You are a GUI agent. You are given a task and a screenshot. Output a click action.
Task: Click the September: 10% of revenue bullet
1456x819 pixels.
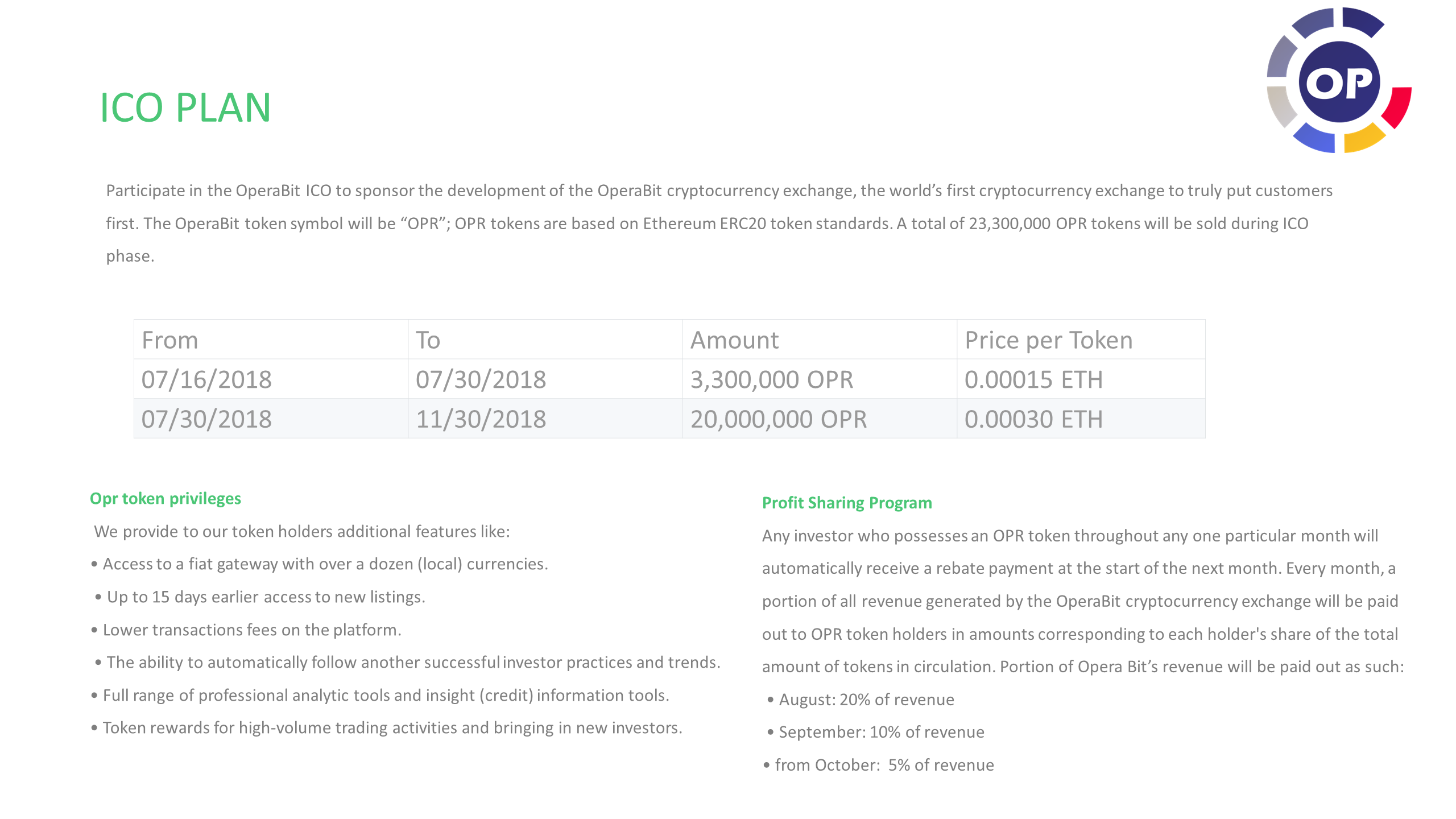tap(876, 732)
